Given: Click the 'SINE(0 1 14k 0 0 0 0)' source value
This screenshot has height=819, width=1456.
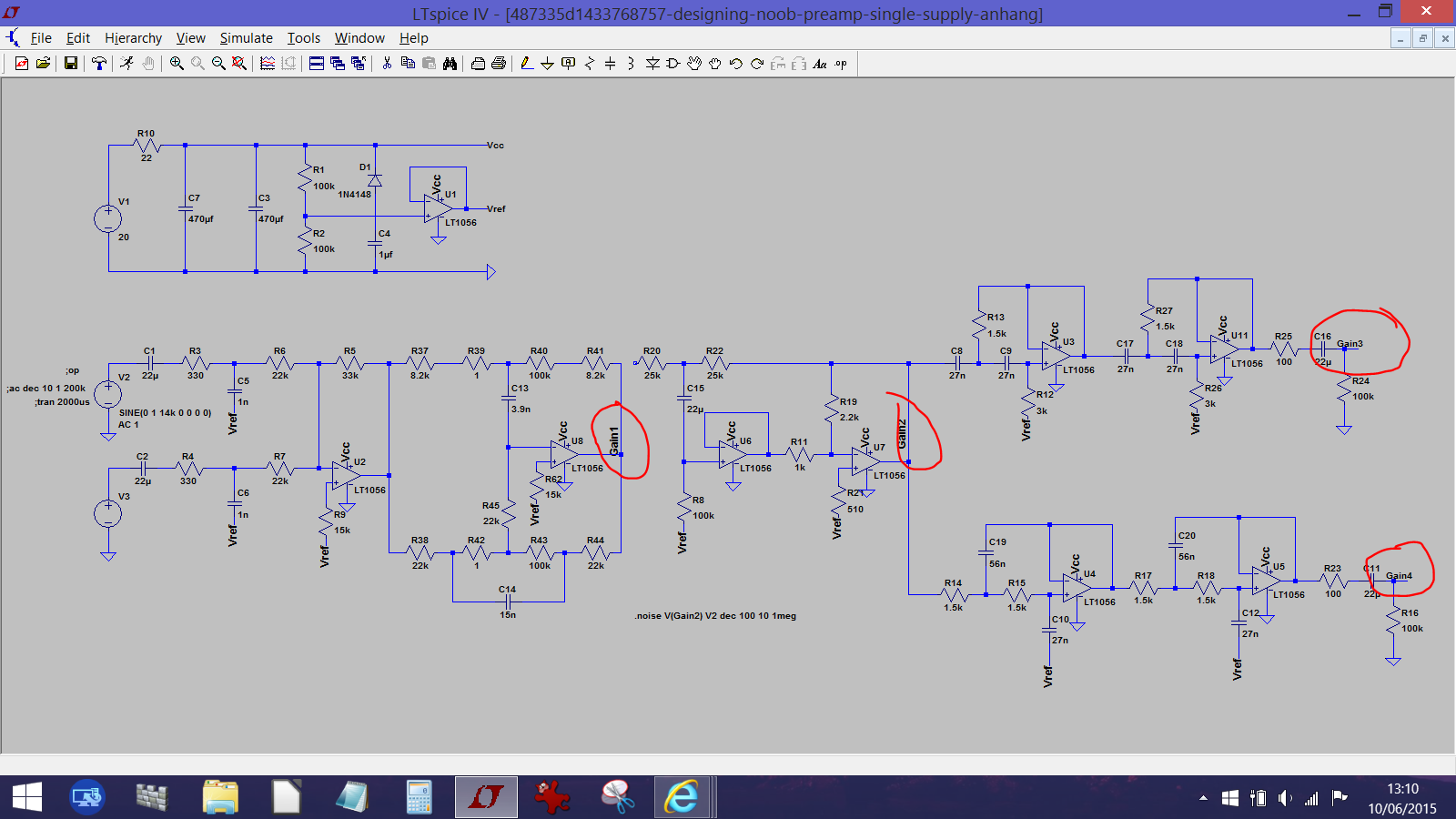Looking at the screenshot, I should coord(165,412).
